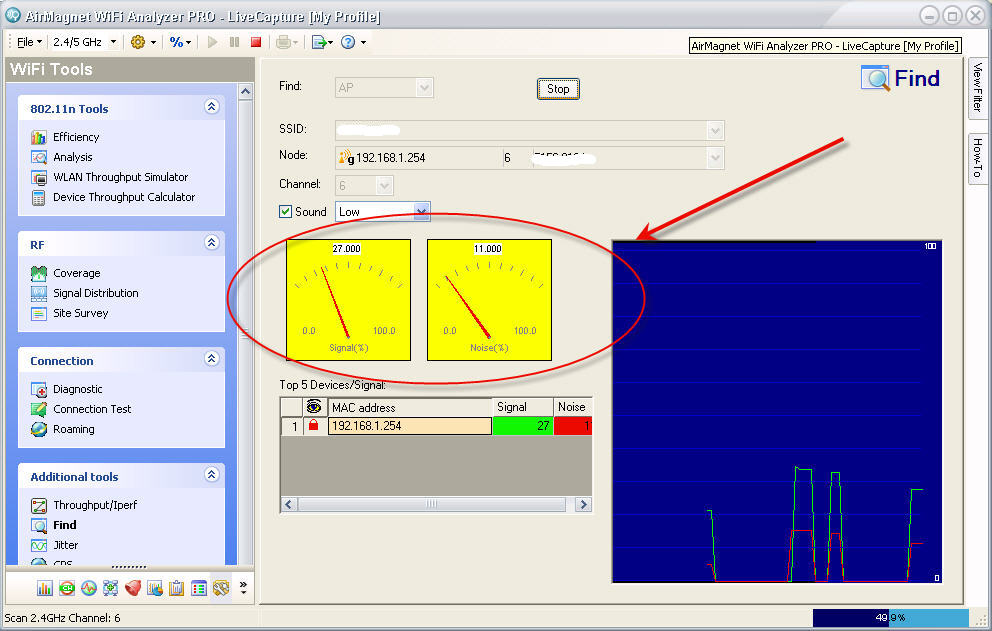The width and height of the screenshot is (992, 631).
Task: Click the percent units icon
Action: tap(176, 42)
